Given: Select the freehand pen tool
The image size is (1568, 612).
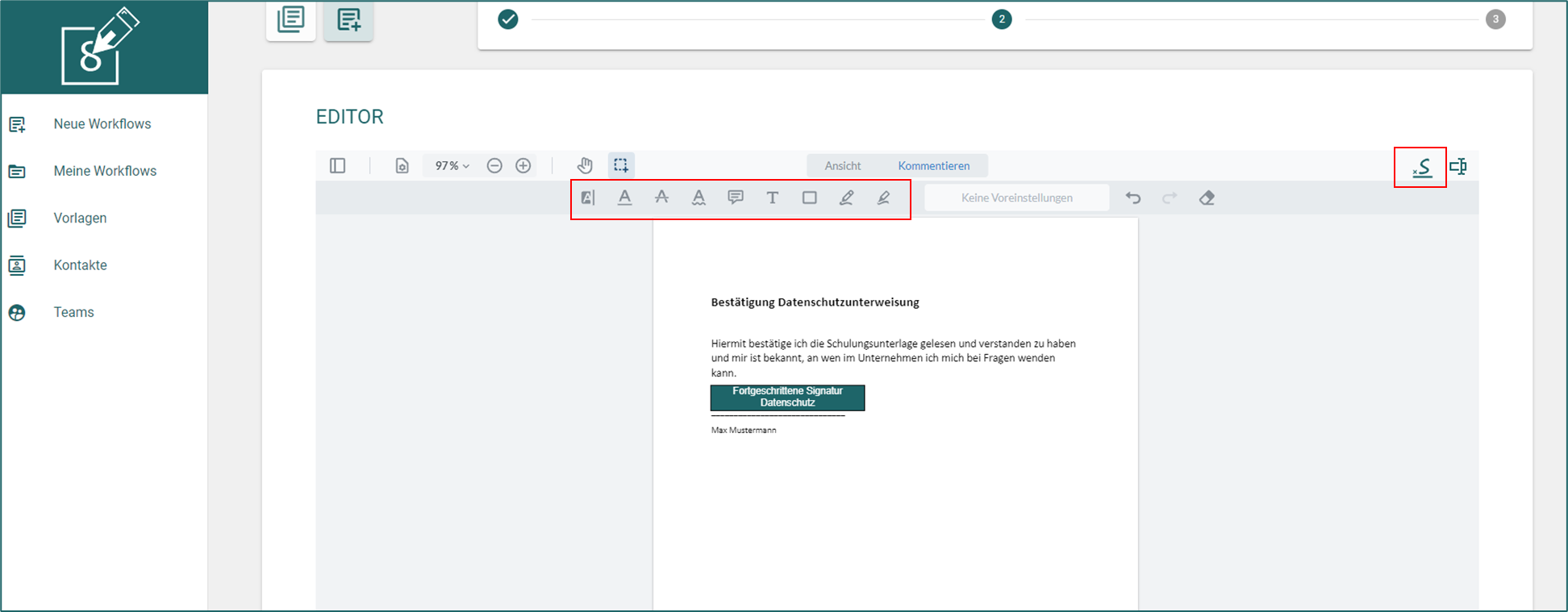Looking at the screenshot, I should 846,198.
